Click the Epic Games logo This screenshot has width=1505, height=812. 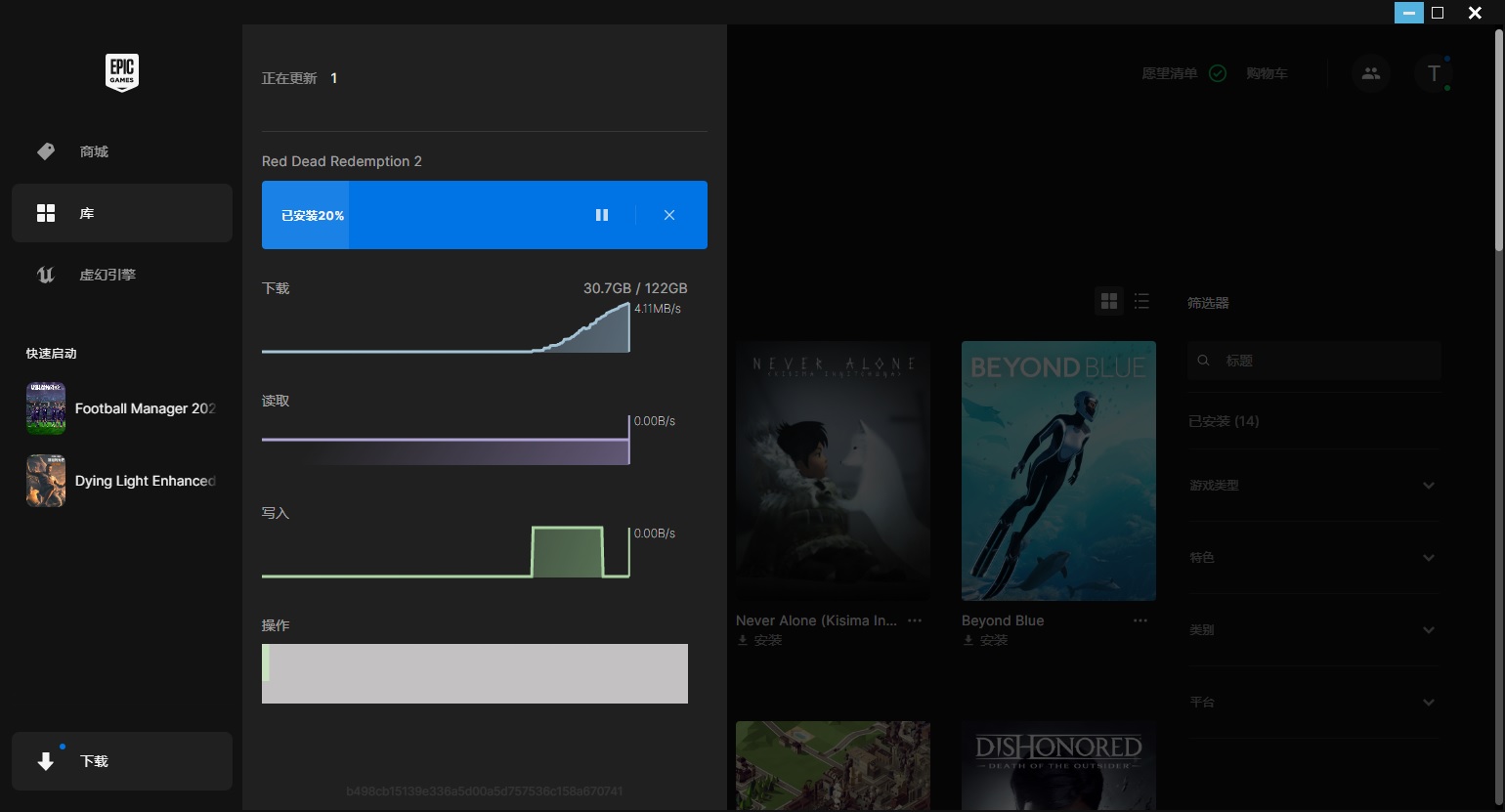pos(122,72)
